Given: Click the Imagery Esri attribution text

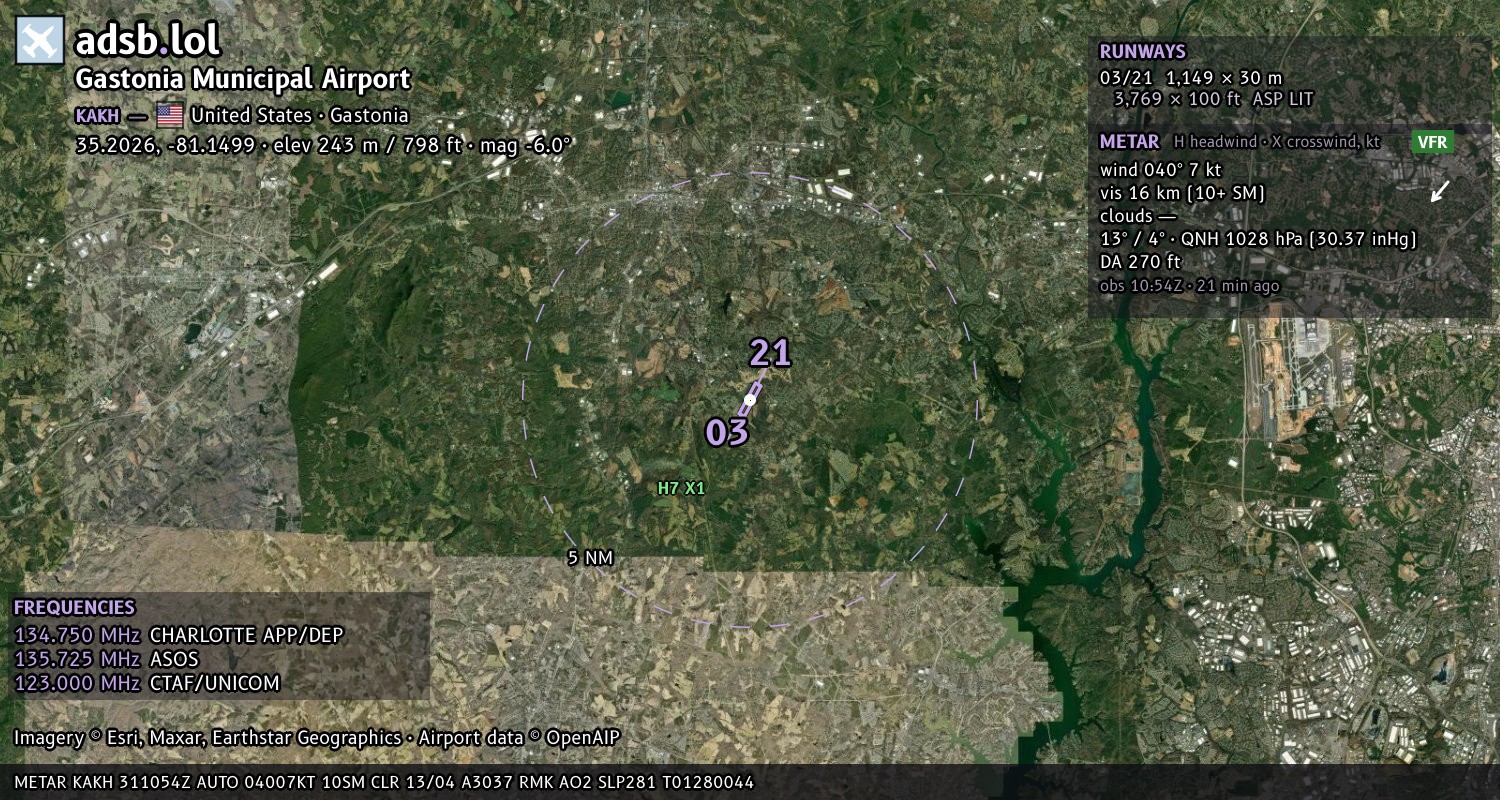Looking at the screenshot, I should point(317,738).
